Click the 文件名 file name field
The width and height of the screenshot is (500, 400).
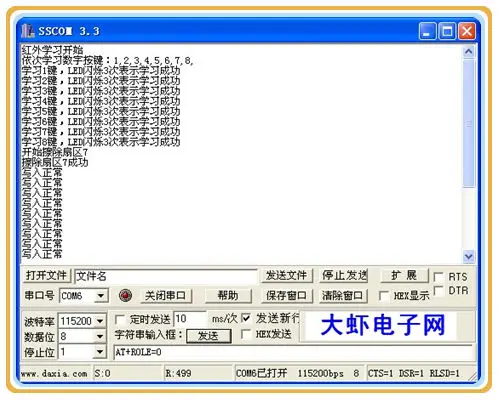pos(166,276)
